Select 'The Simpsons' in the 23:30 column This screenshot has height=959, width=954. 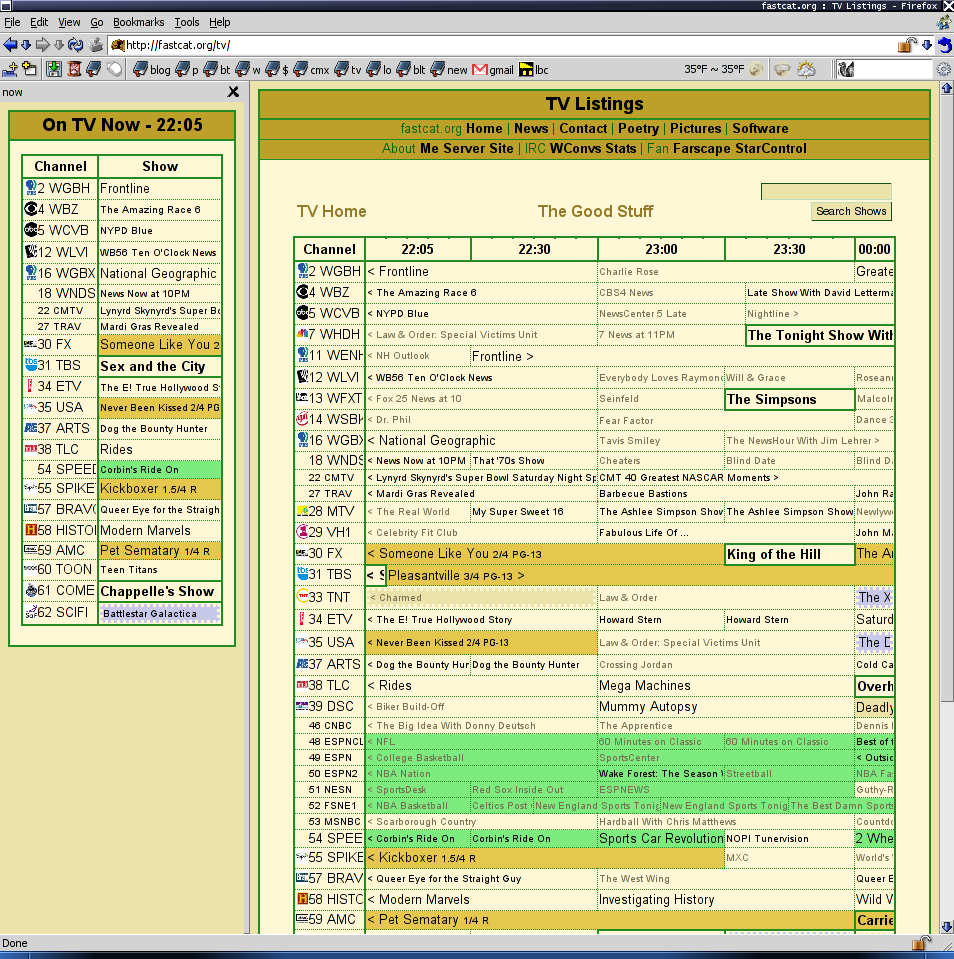[x=789, y=399]
